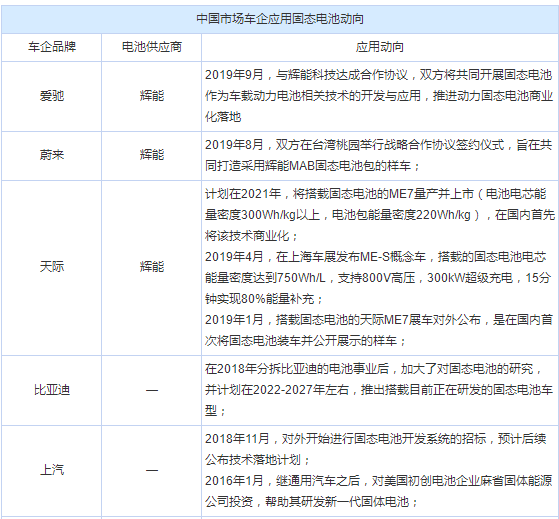This screenshot has width=559, height=519.
Task: Select the 车企品牌 column header
Action: 52,47
